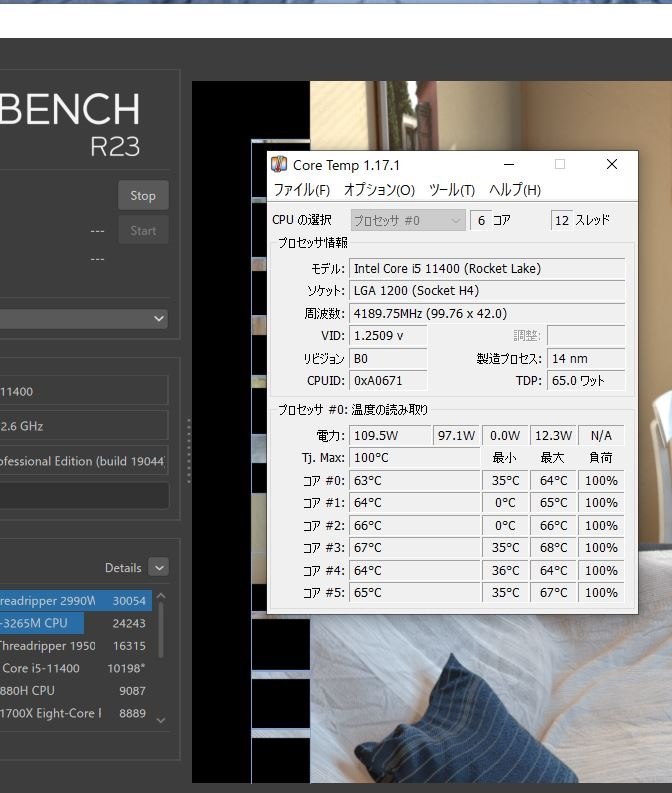Expand the Details ranking dropdown in Cinebench
This screenshot has height=793, width=672.
[159, 568]
